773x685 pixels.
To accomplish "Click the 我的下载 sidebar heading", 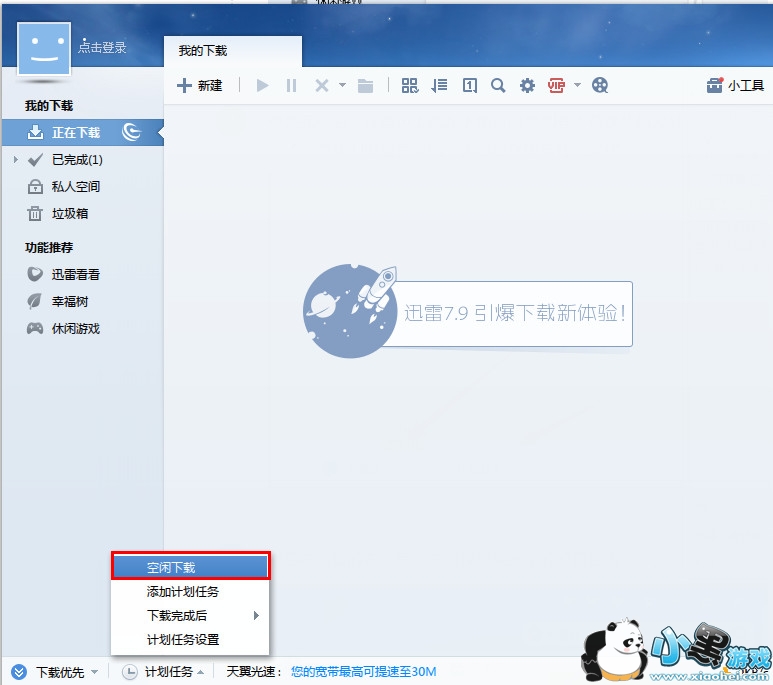I will point(49,106).
